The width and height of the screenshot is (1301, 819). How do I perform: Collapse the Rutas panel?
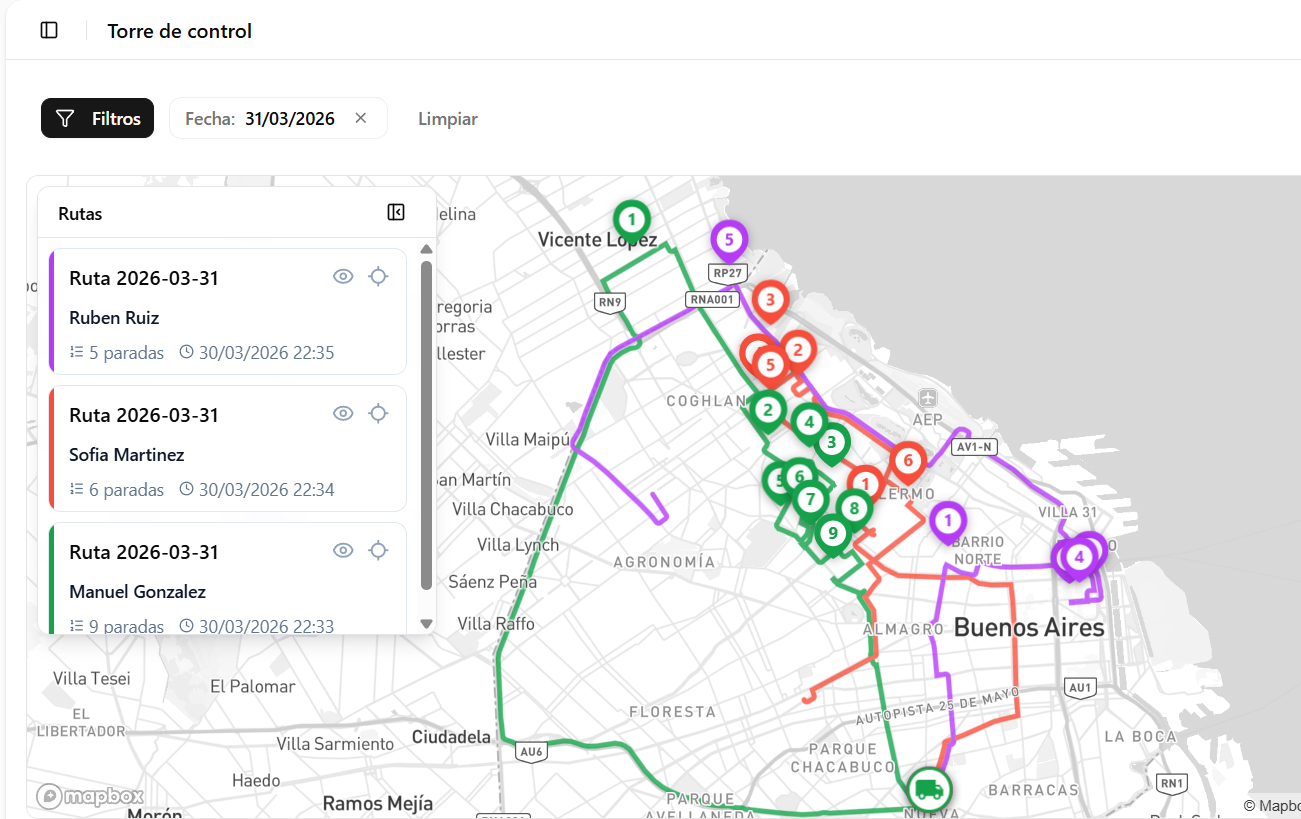point(396,212)
